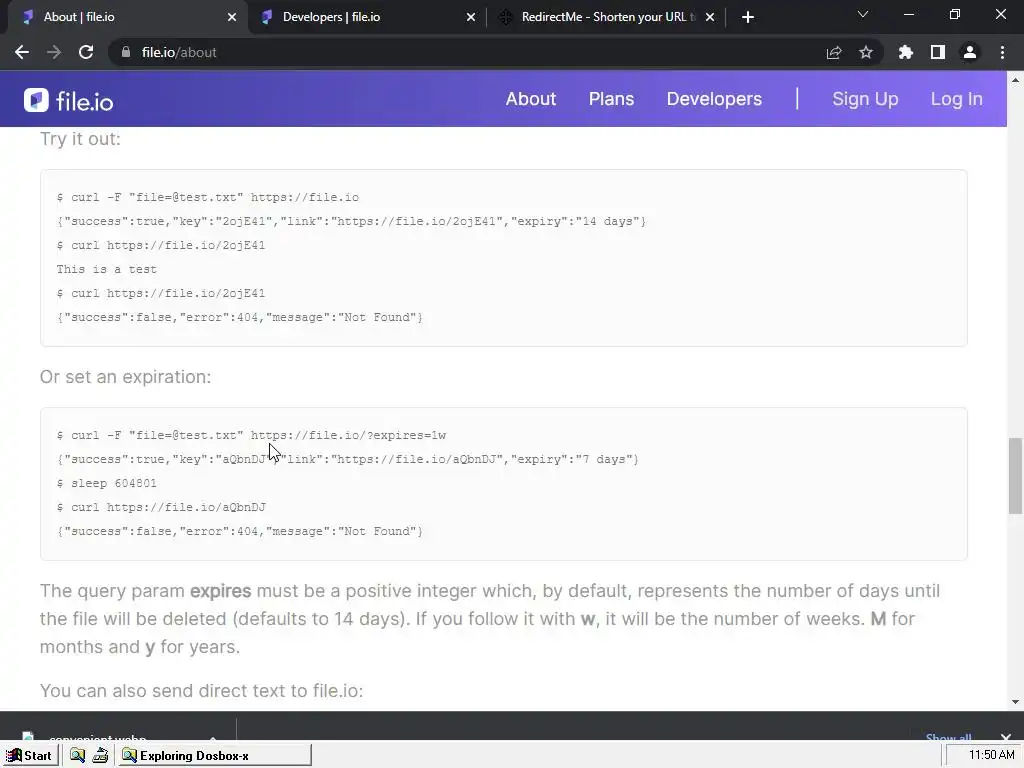Viewport: 1024px width, 768px height.
Task: Click the second quick launch taskbar icon
Action: click(100, 756)
